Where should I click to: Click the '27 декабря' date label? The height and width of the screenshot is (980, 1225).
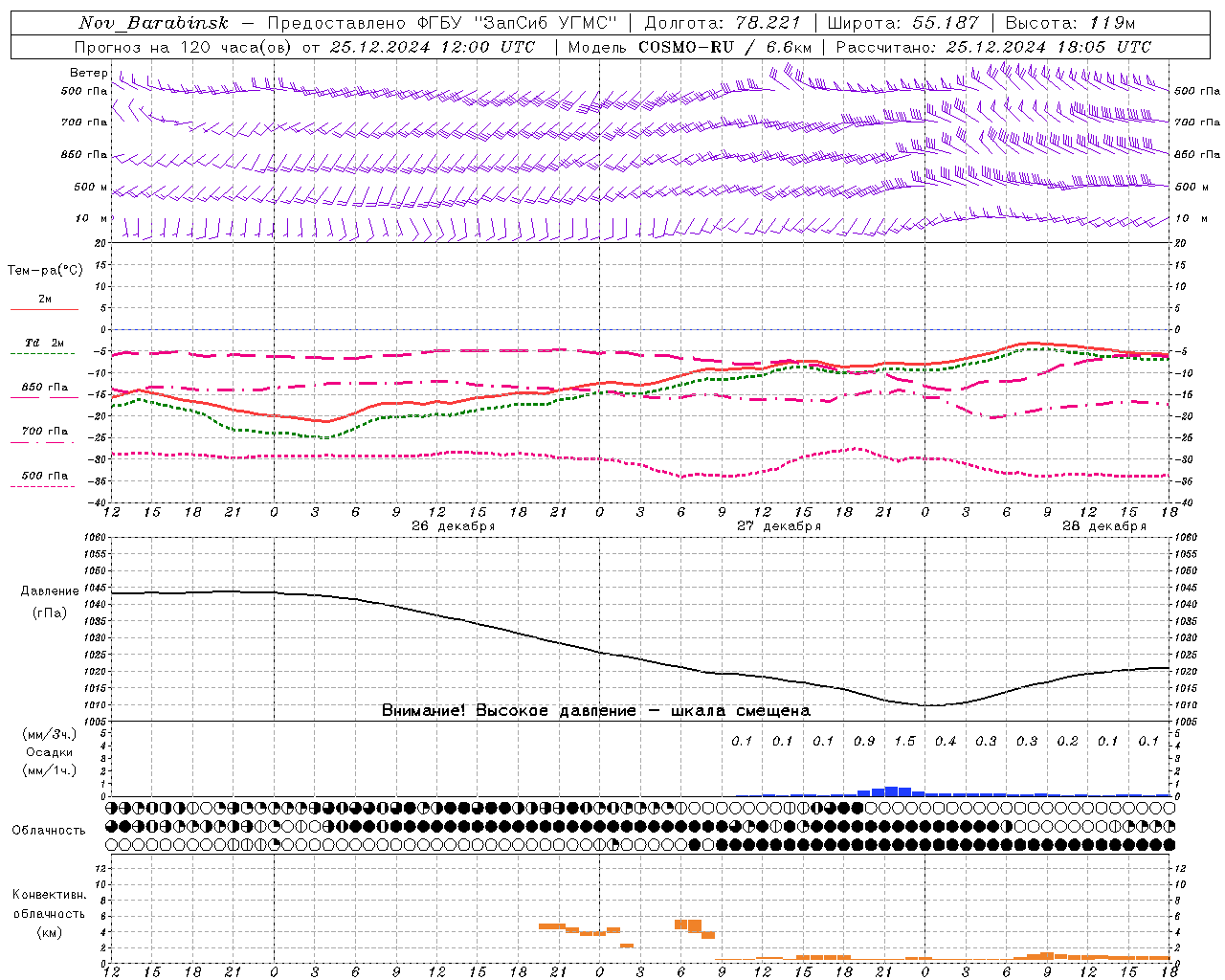779,526
